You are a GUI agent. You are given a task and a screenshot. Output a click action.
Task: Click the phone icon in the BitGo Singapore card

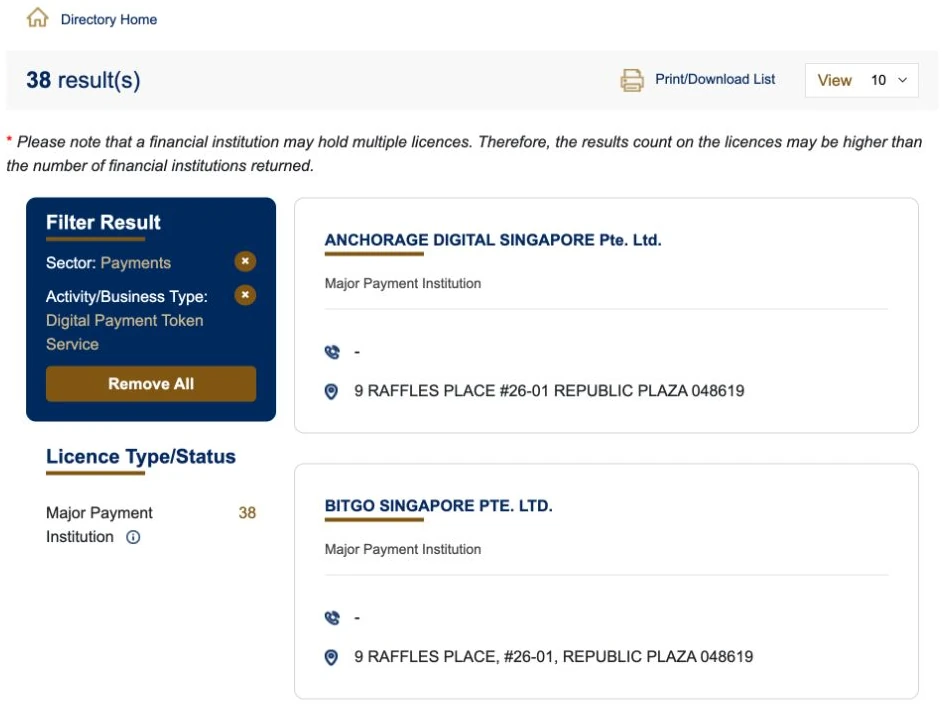[x=332, y=618]
